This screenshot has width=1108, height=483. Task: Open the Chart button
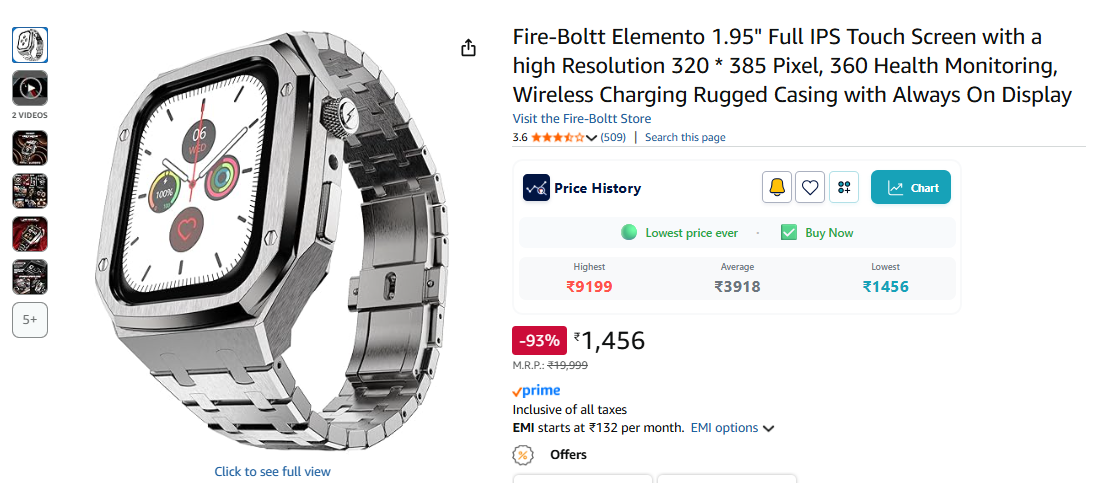[x=911, y=187]
